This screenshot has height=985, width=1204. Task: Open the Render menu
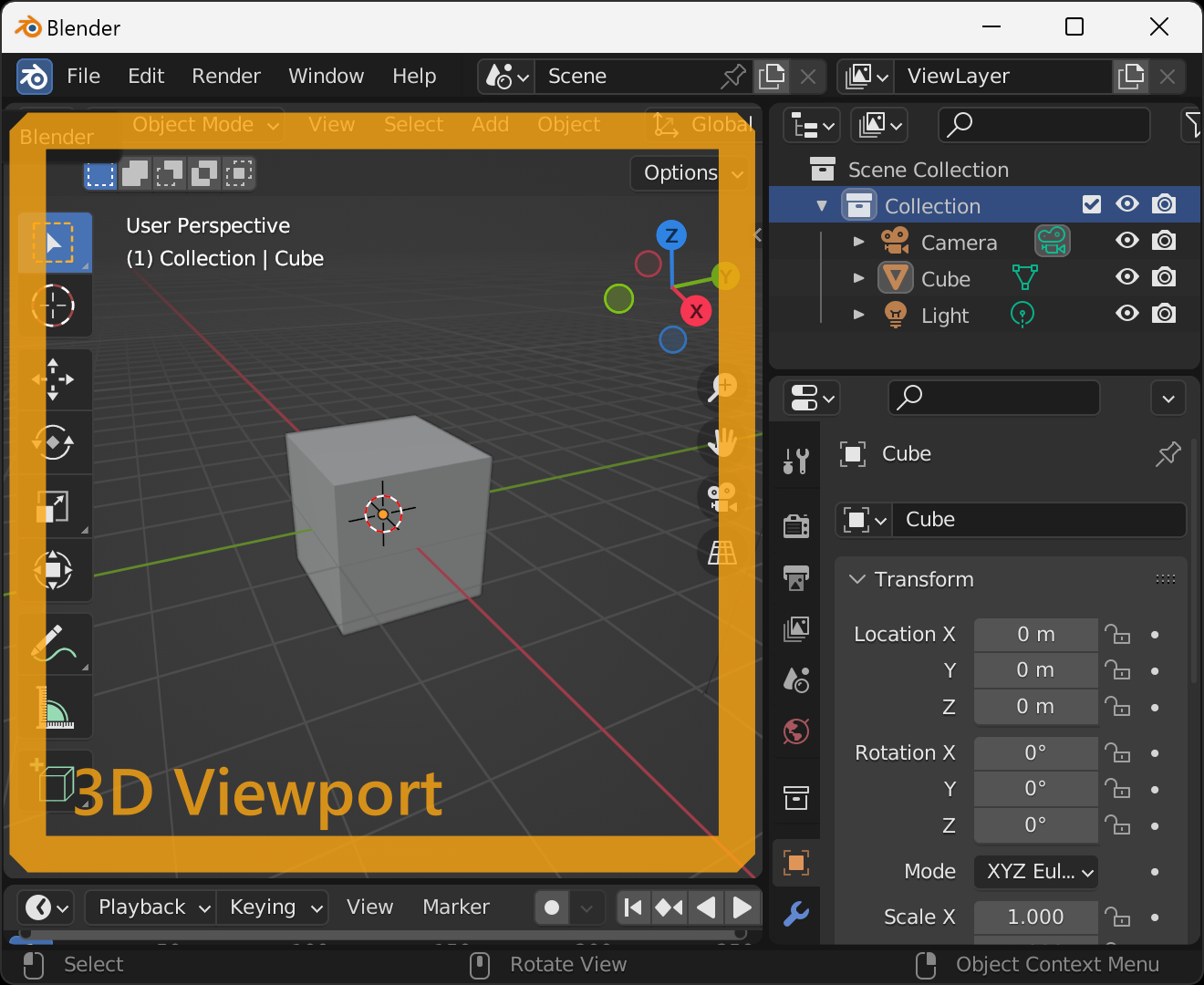pos(226,77)
